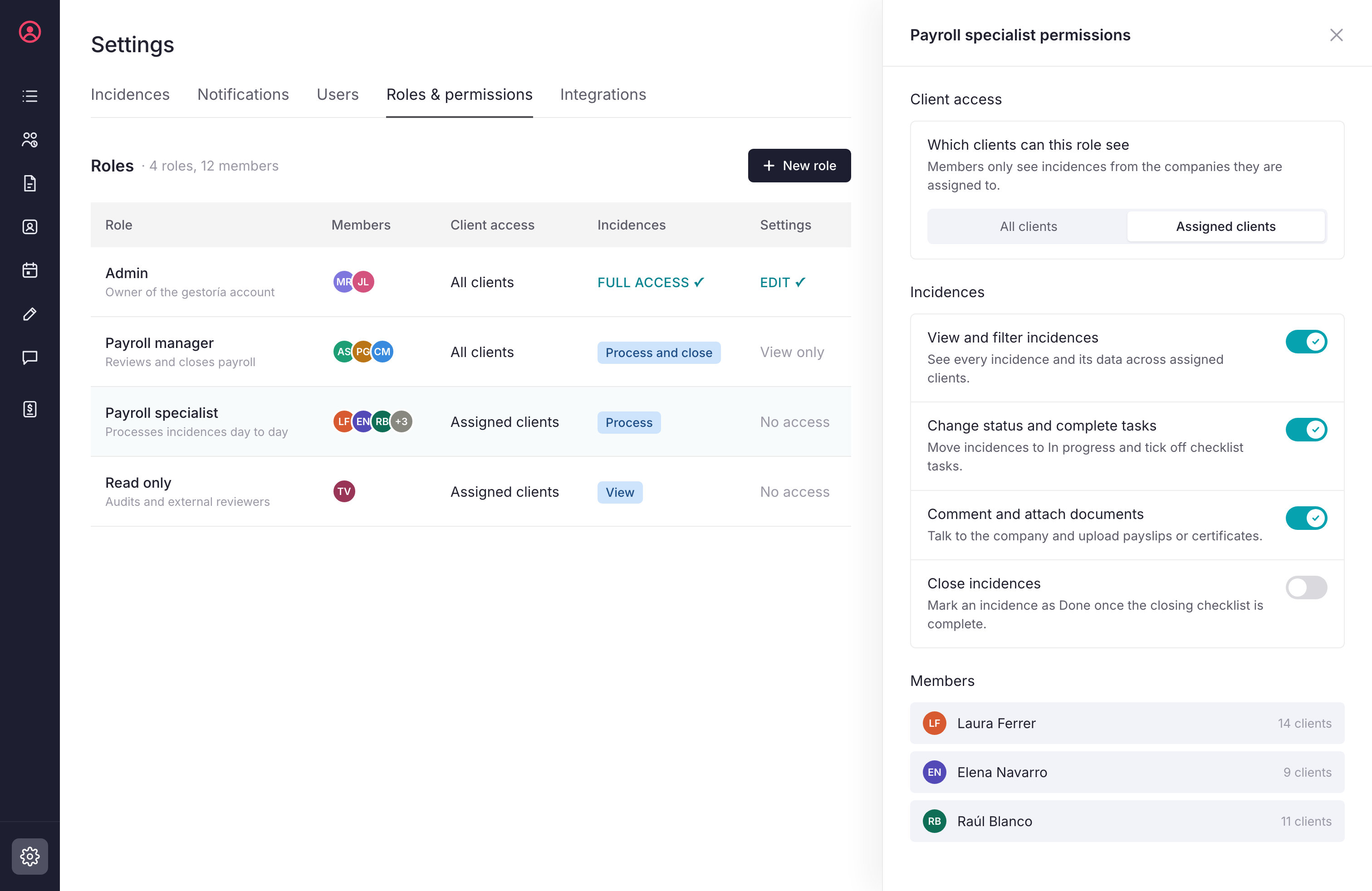Open the chat bubble icon in sidebar
Screen dimensions: 1372x891
coord(30,357)
